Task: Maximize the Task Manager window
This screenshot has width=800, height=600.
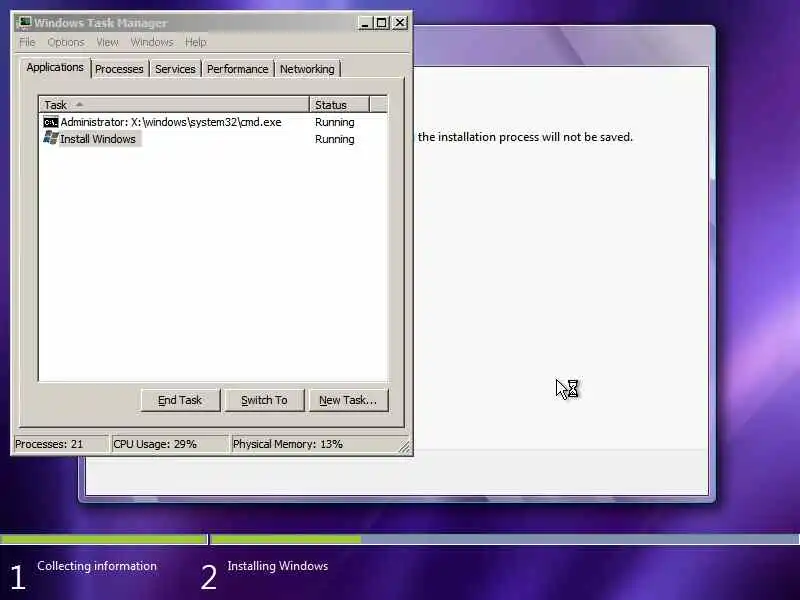Action: [x=381, y=23]
